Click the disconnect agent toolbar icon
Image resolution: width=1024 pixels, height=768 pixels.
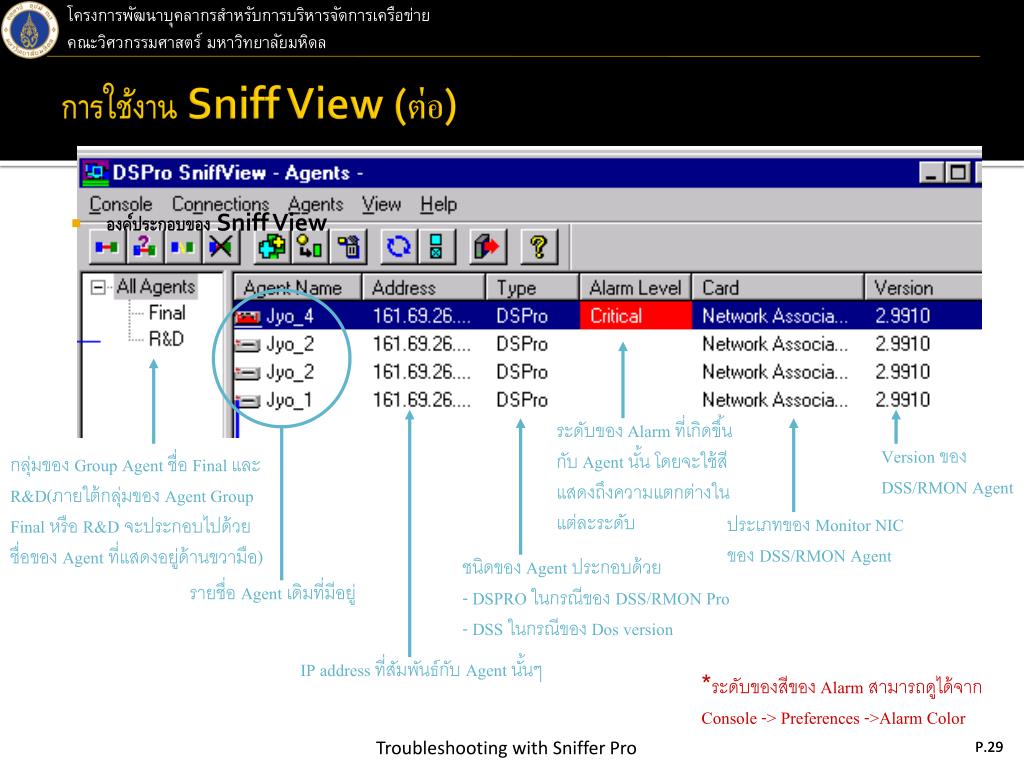[182, 247]
